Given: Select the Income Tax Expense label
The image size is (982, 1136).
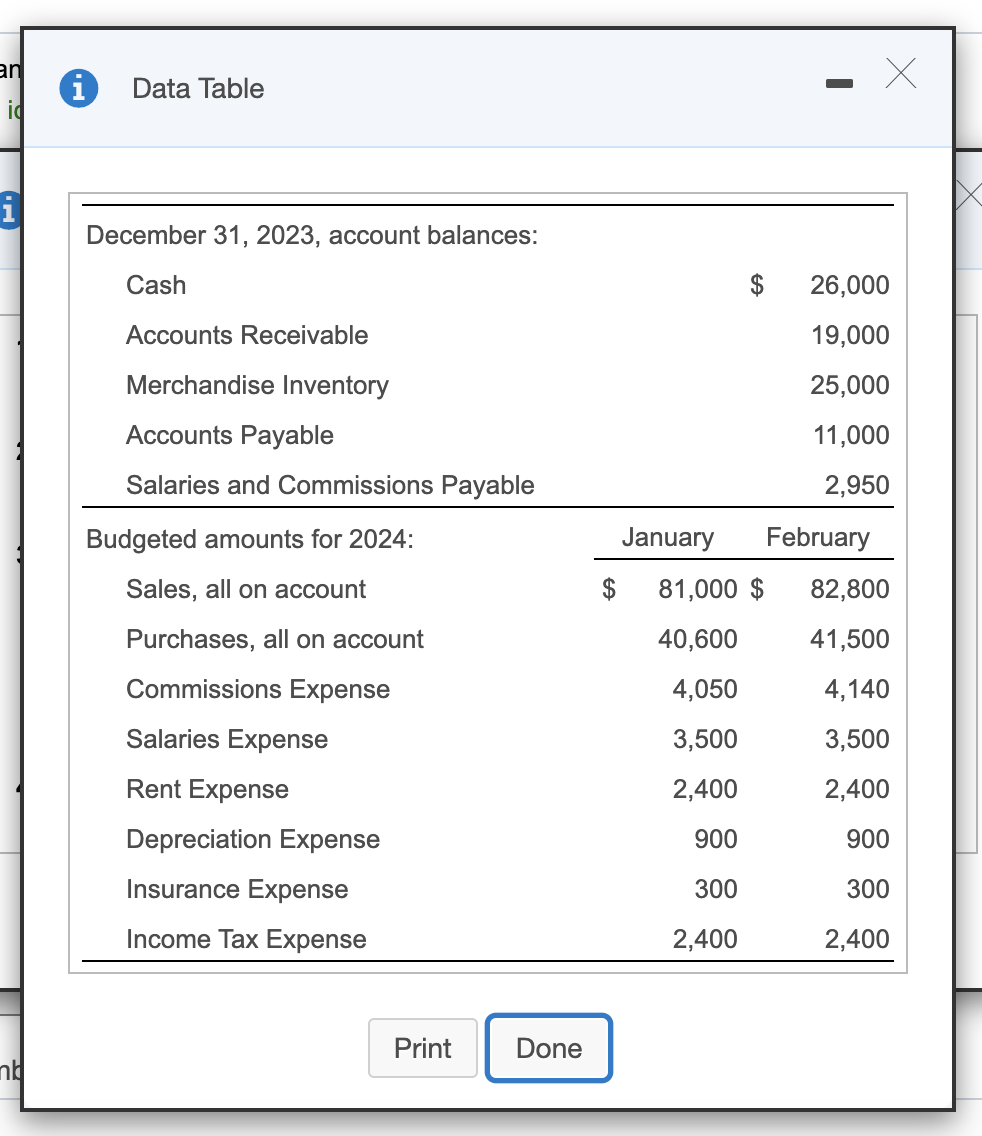Looking at the screenshot, I should point(245,939).
